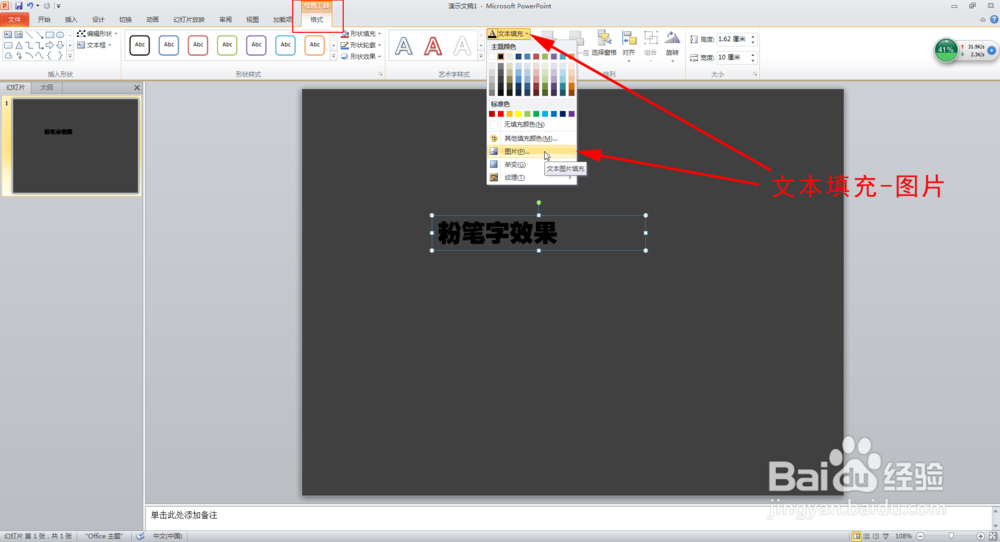Expand the shape styles gallery more arrow
Screen dimensions: 1000x542
pyautogui.click(x=333, y=57)
